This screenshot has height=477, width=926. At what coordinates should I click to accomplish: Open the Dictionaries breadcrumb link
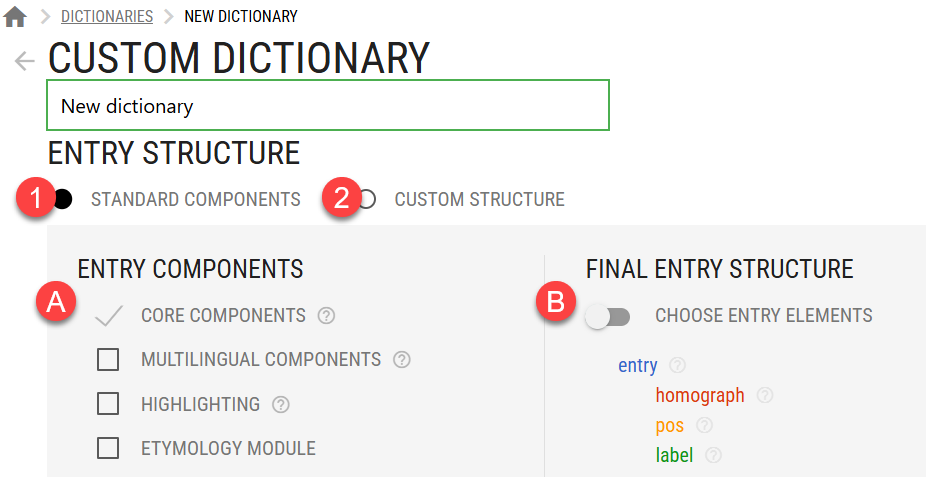coord(107,17)
